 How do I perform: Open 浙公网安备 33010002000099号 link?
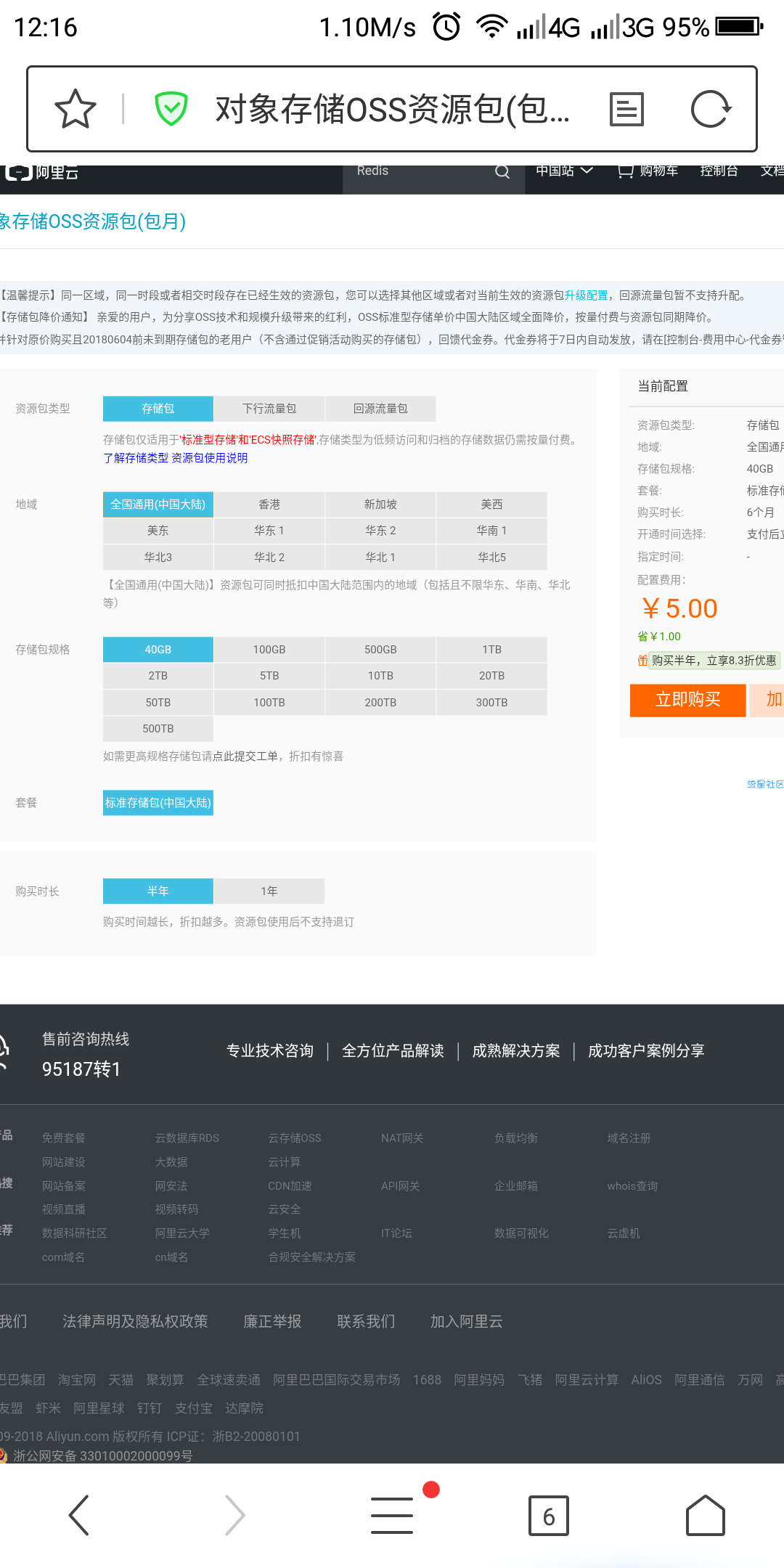click(102, 1455)
